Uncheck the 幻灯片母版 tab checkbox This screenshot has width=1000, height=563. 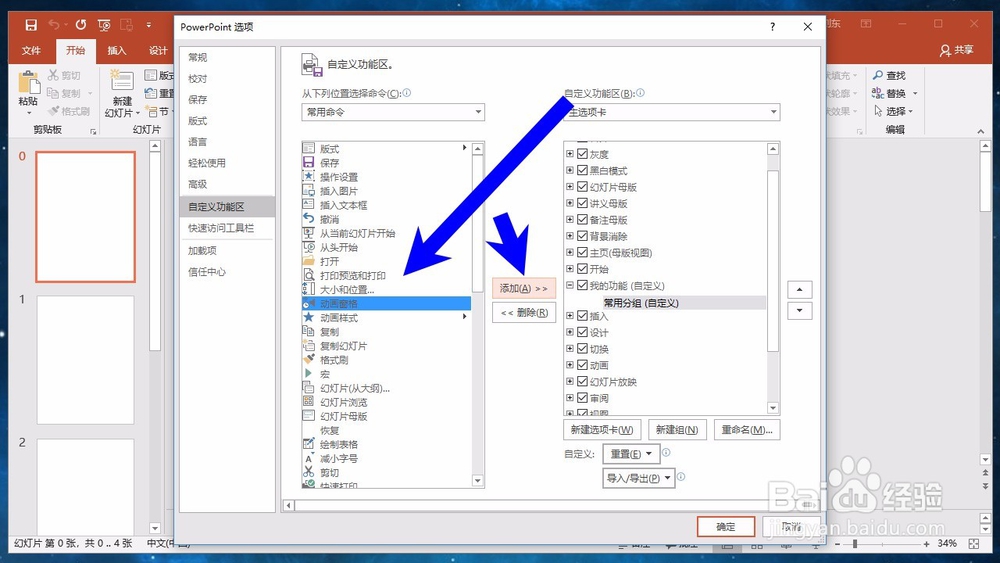582,187
